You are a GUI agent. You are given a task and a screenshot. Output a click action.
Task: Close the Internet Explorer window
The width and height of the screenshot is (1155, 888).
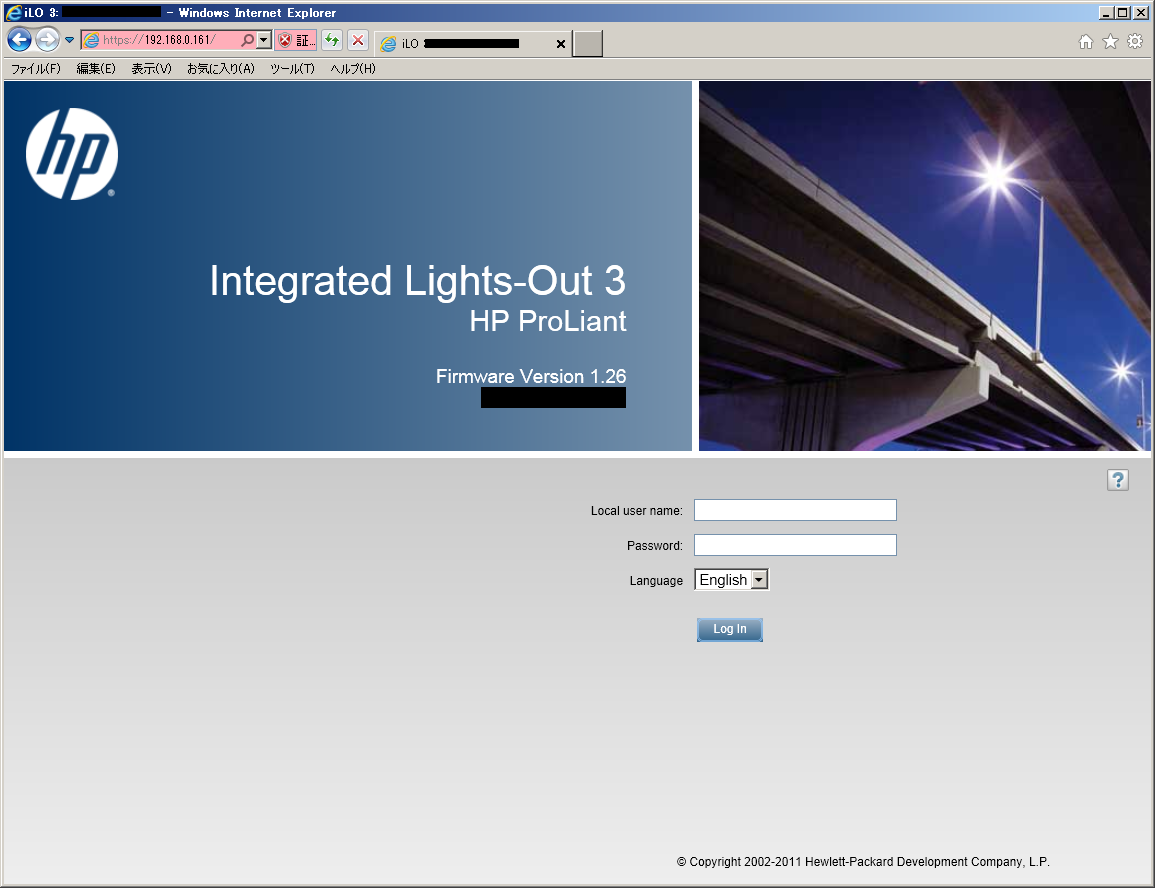click(x=1140, y=13)
